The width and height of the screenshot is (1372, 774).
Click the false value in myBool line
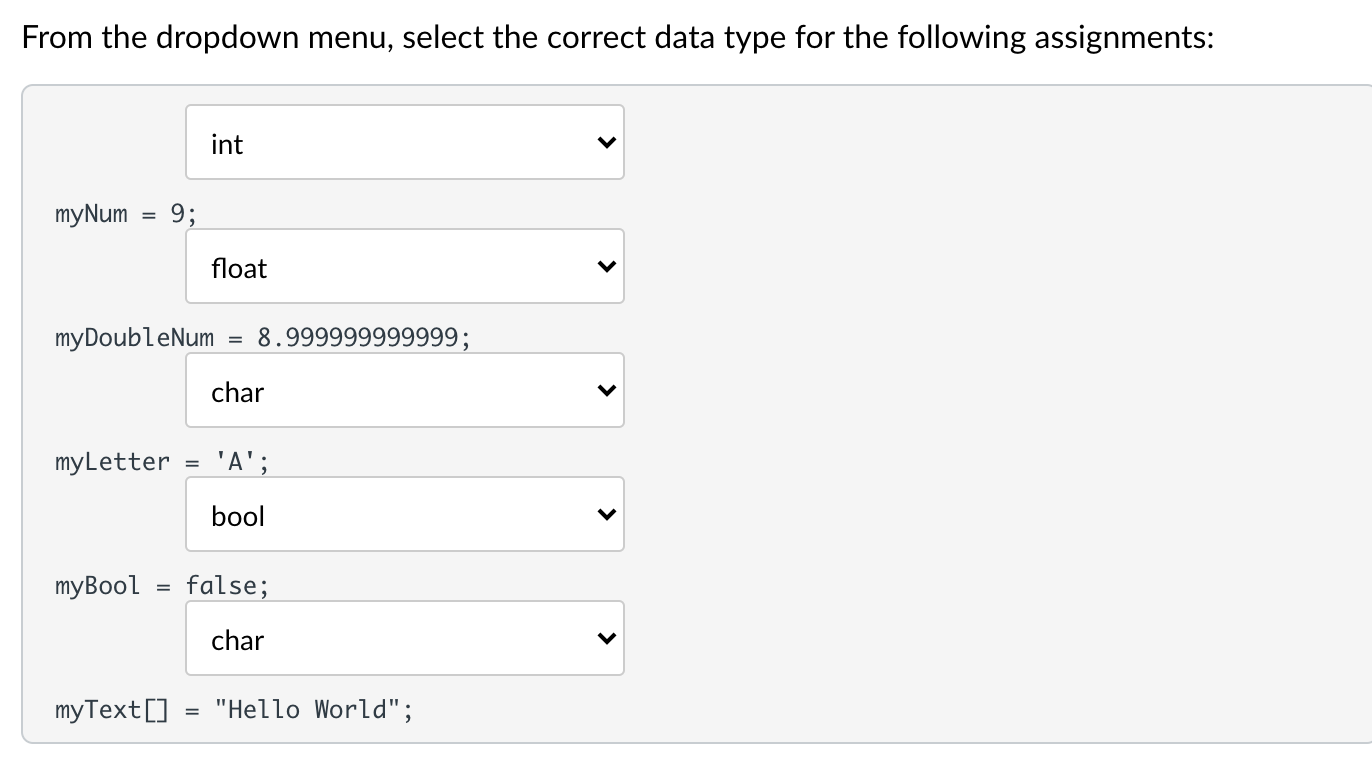(x=222, y=586)
